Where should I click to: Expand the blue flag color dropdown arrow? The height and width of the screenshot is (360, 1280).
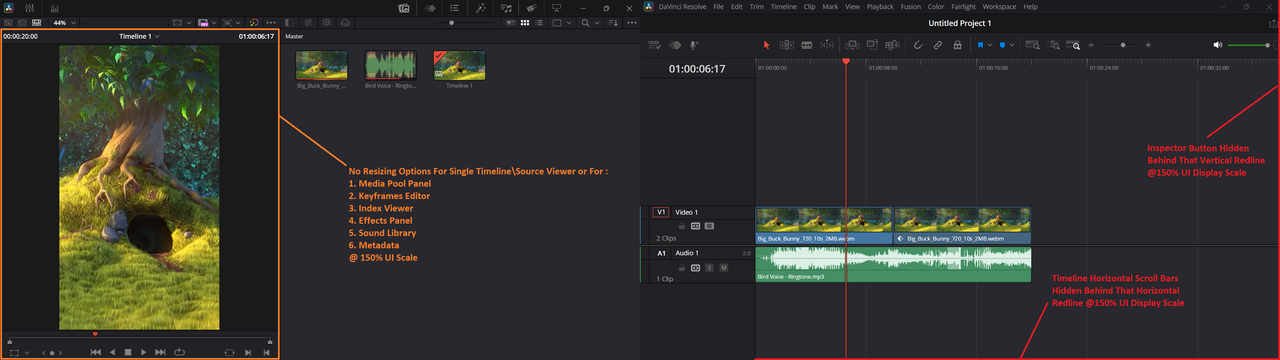990,45
